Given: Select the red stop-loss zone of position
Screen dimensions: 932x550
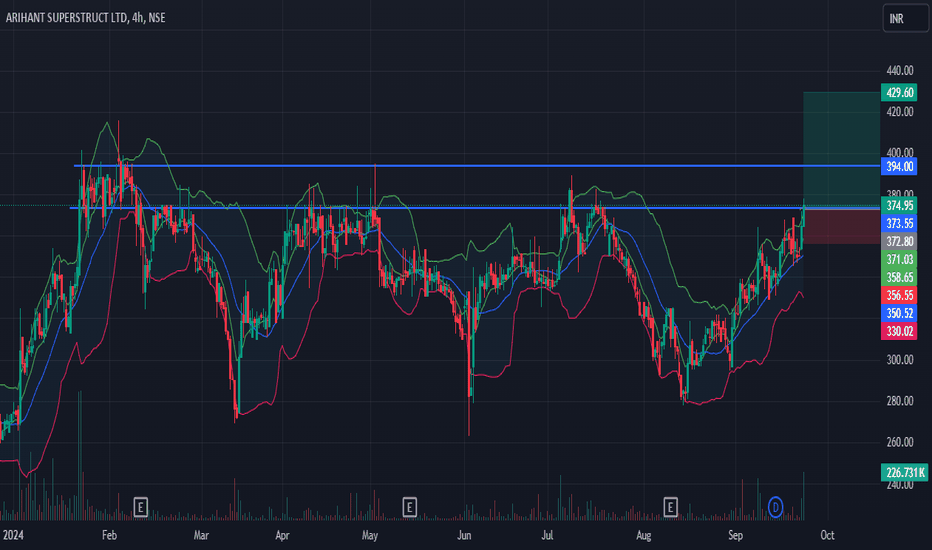Looking at the screenshot, I should point(841,225).
